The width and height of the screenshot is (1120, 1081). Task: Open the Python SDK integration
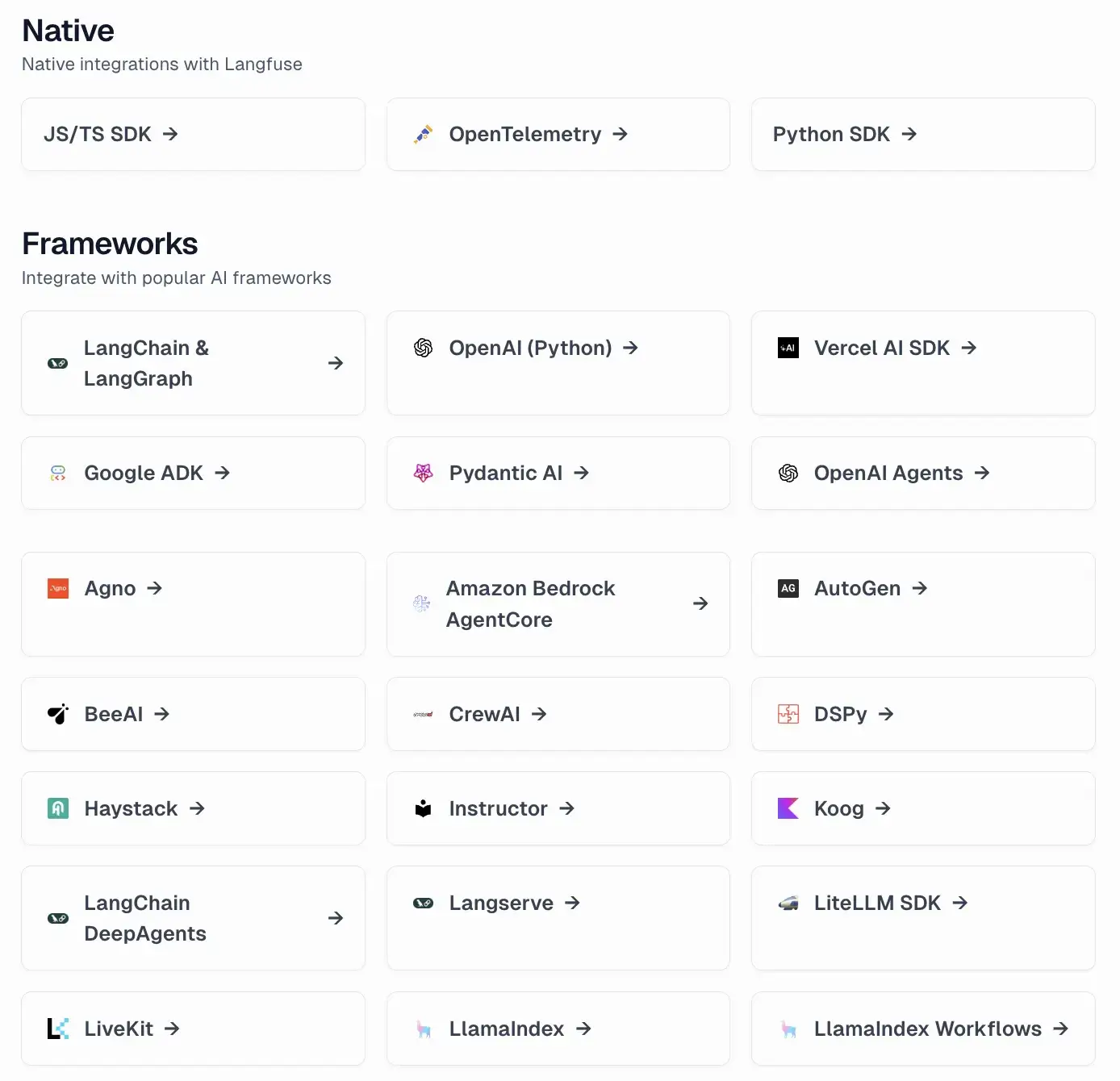coord(844,135)
